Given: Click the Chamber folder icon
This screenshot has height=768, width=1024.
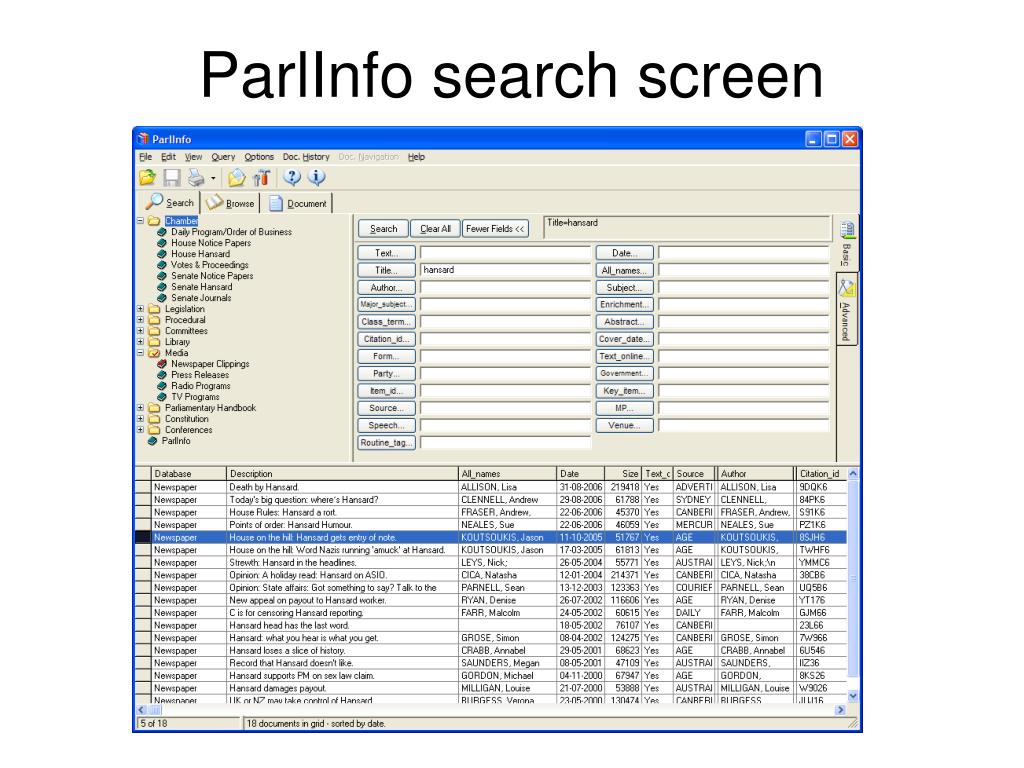Looking at the screenshot, I should tap(155, 221).
